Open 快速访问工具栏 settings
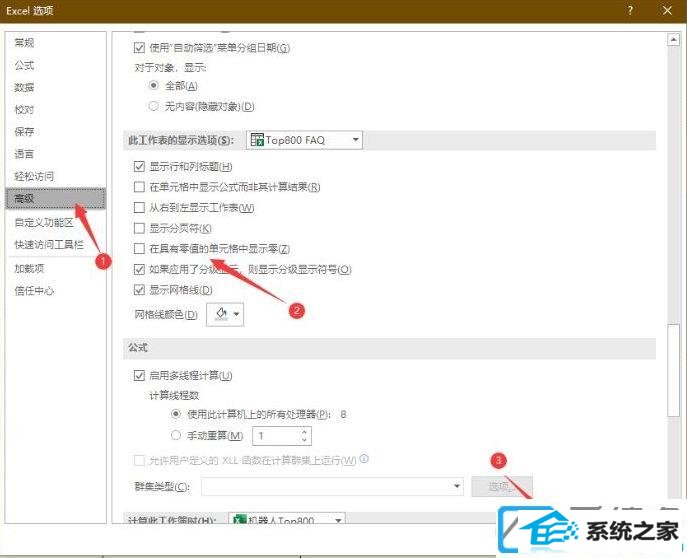Image resolution: width=687 pixels, height=558 pixels. 49,244
